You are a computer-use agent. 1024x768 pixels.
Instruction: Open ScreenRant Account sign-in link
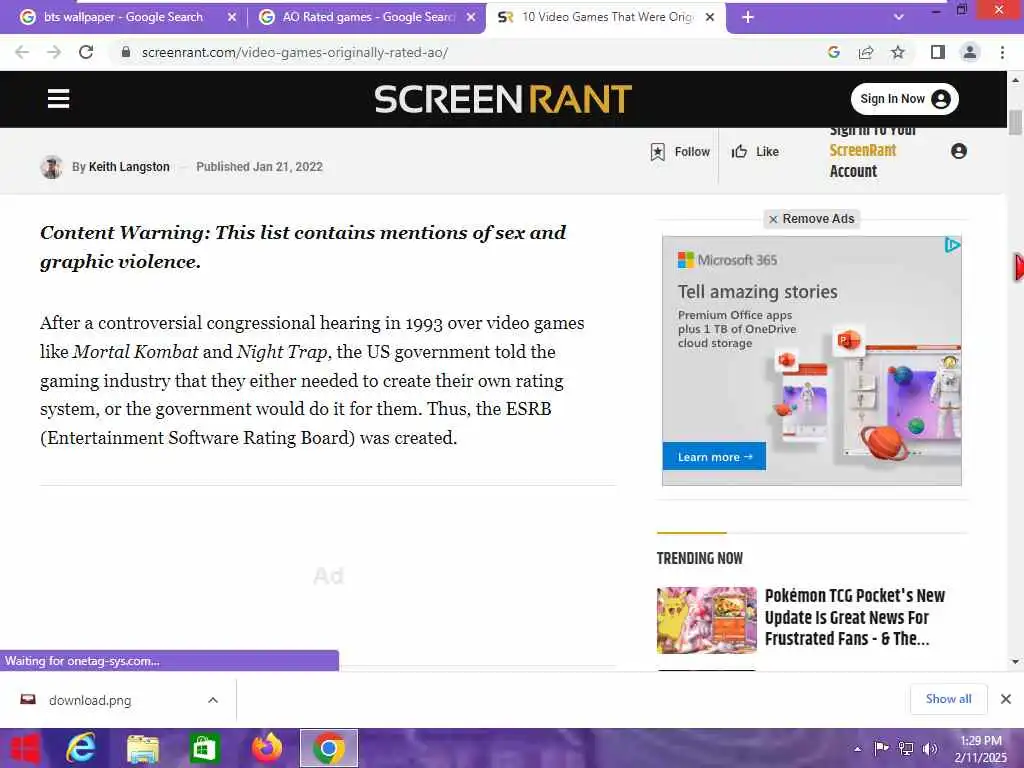tap(872, 151)
